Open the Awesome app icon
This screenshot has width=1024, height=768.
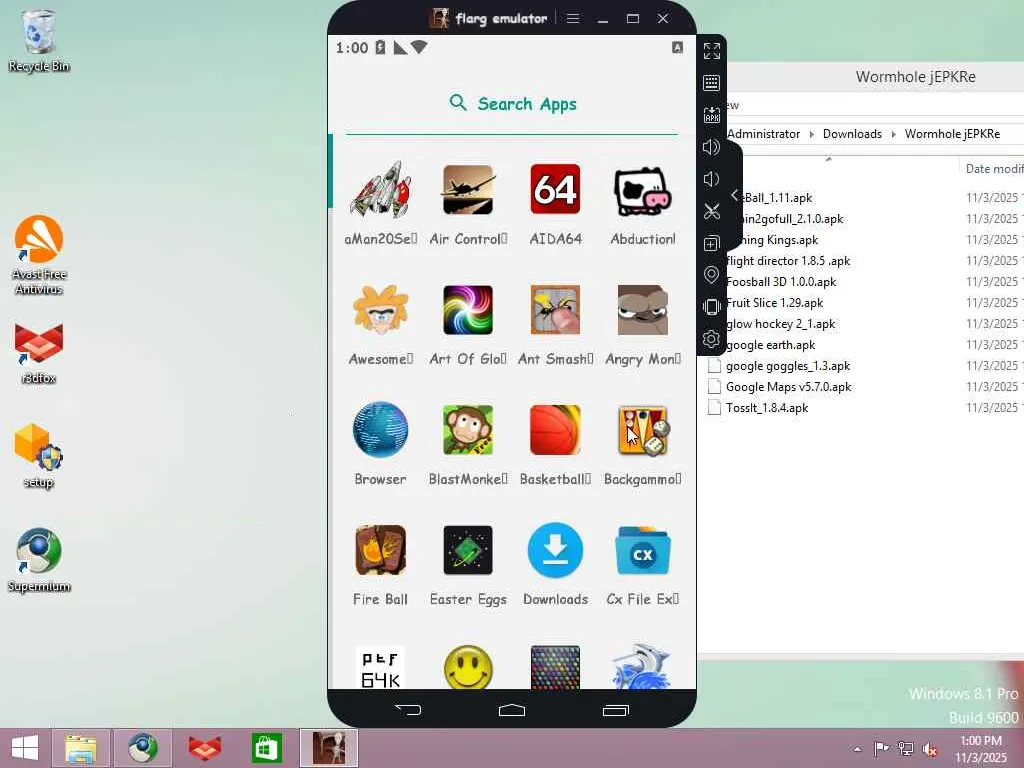381,310
